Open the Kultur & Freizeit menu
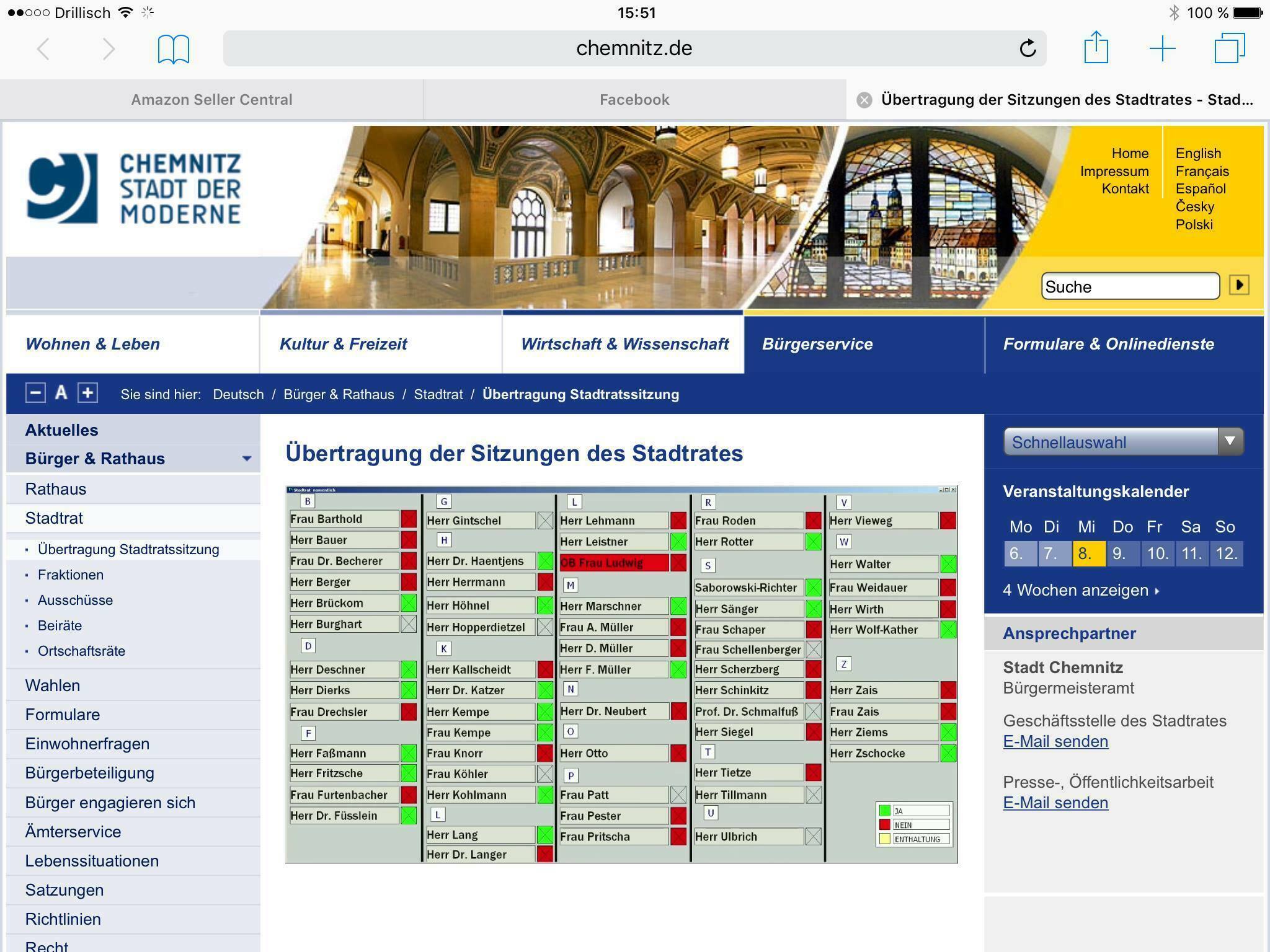Viewport: 1270px width, 952px height. 343,344
